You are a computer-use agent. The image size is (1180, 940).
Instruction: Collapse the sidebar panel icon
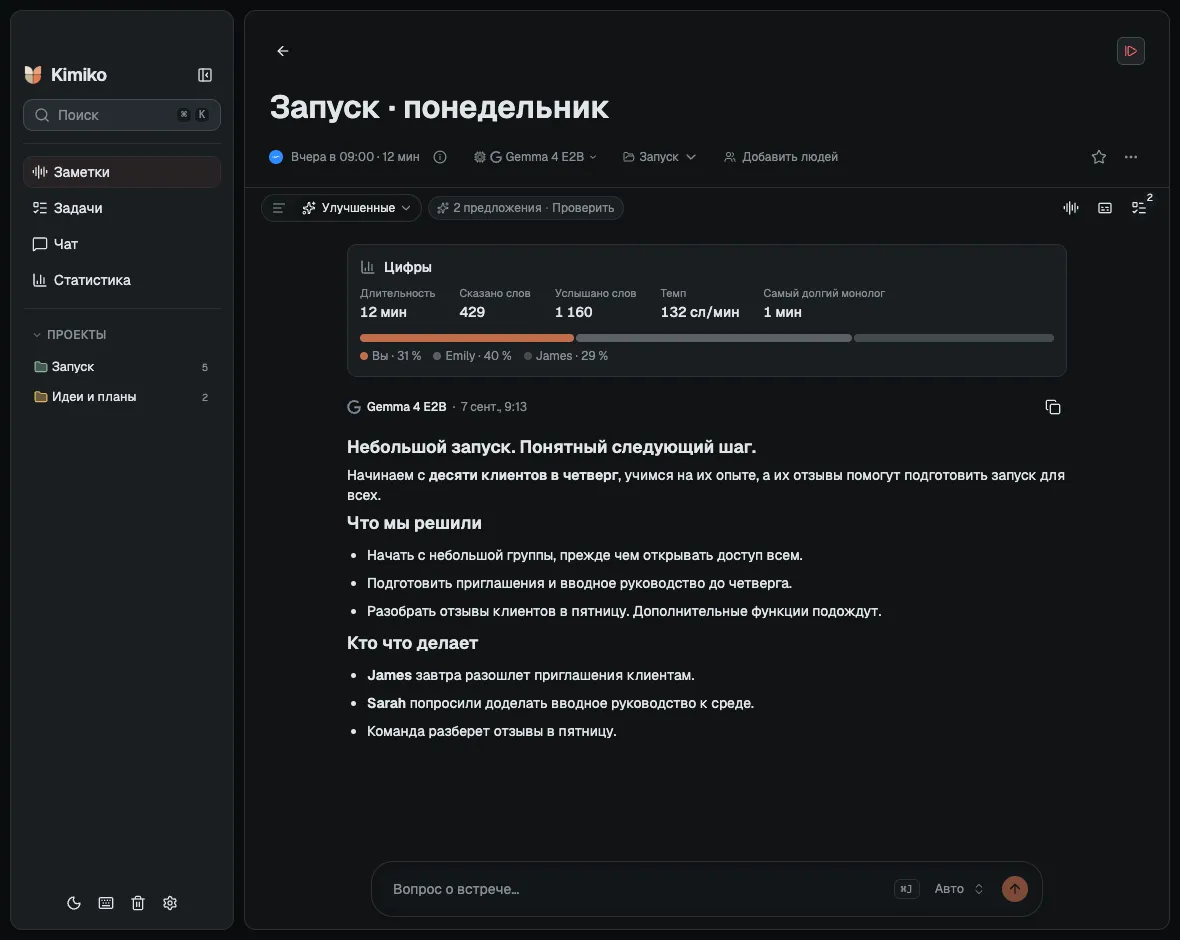tap(205, 75)
